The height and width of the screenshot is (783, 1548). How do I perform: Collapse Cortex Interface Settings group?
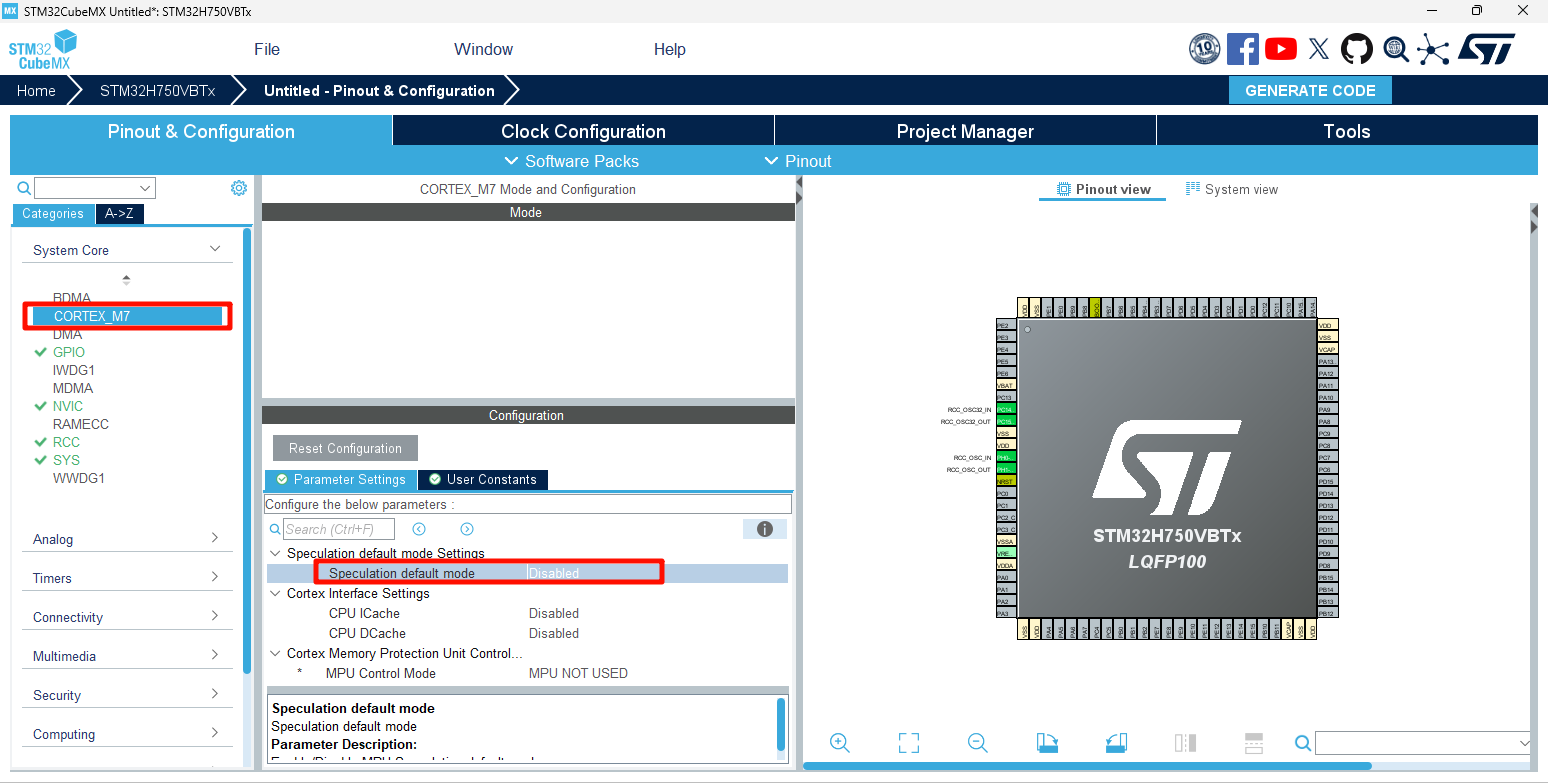click(276, 593)
